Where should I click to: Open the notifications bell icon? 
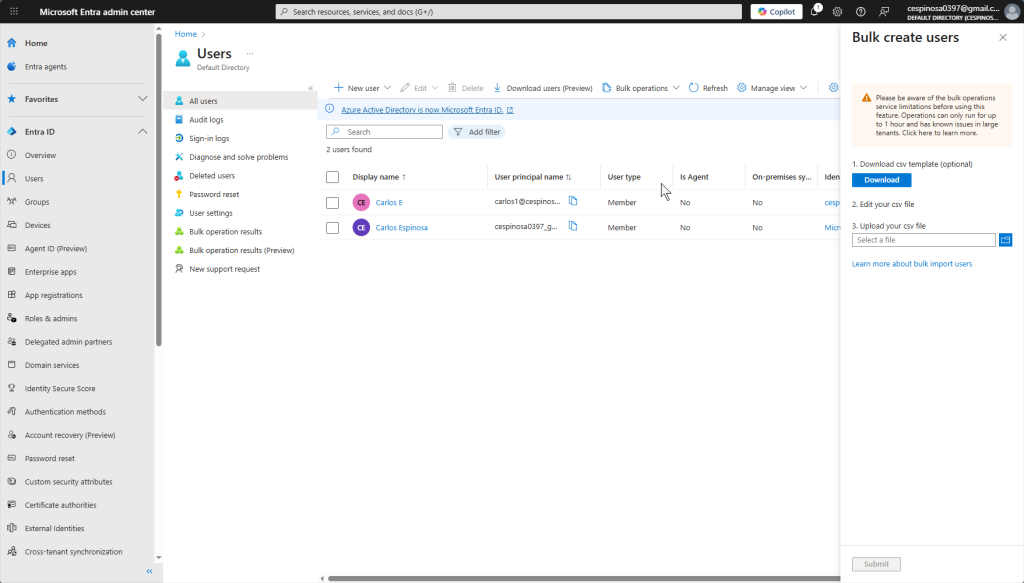pos(815,12)
